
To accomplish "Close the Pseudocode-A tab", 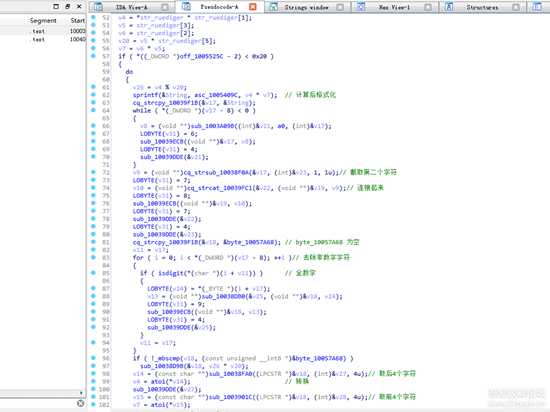I will (x=253, y=7).
